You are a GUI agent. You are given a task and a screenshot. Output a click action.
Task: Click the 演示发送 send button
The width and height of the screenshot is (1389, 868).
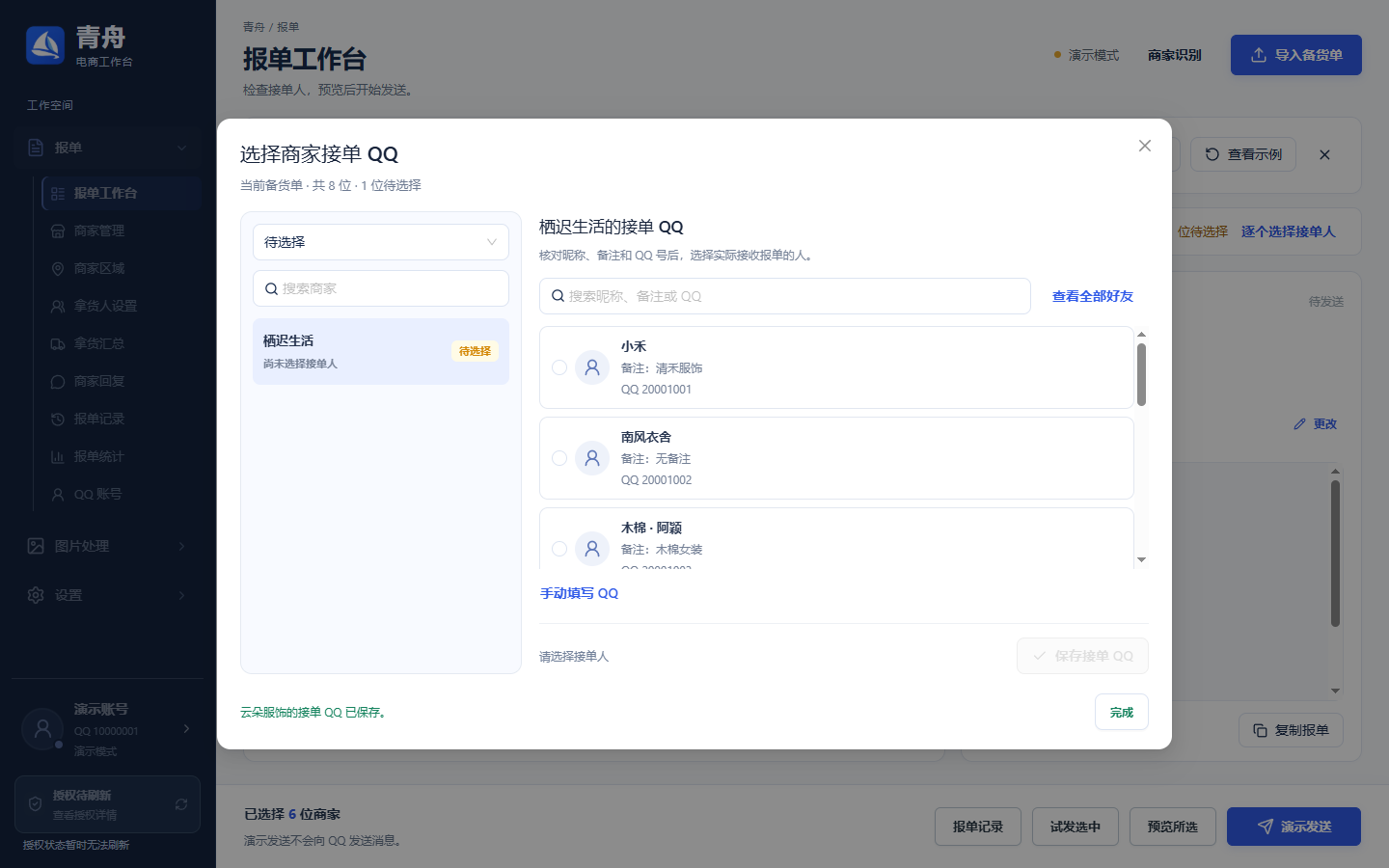tap(1294, 827)
